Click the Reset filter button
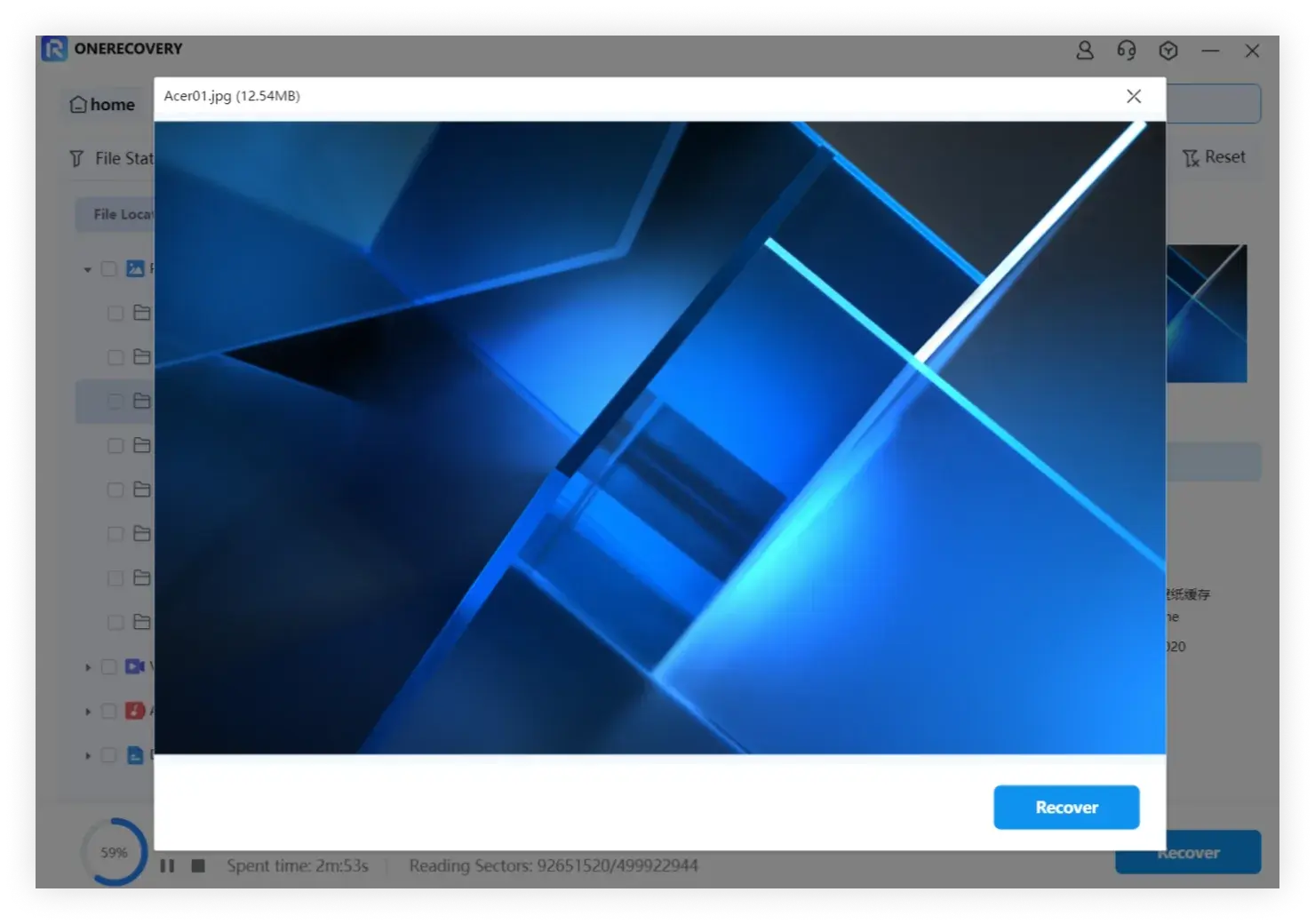 (1214, 157)
